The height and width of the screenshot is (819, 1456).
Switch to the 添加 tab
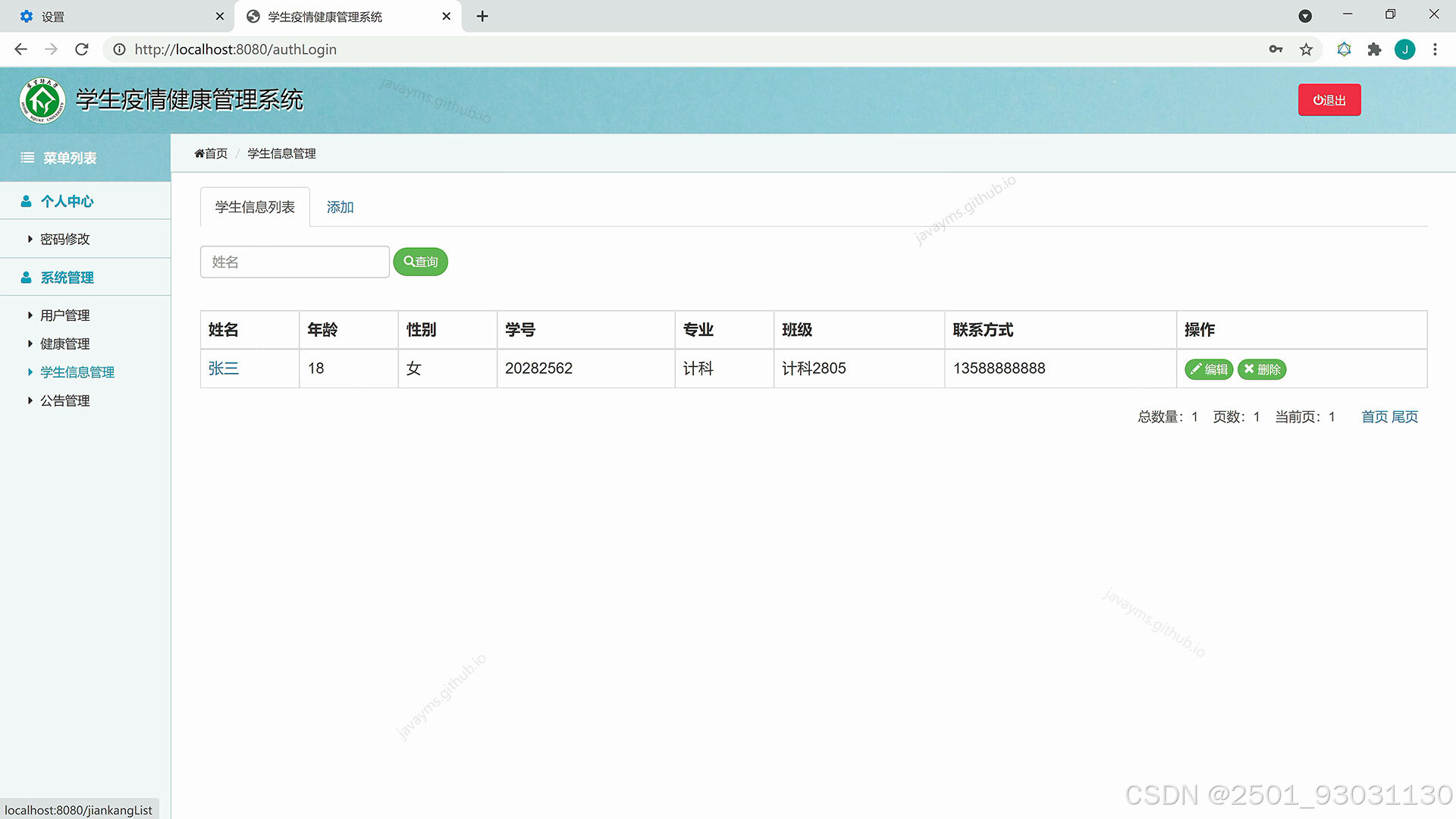(x=340, y=207)
